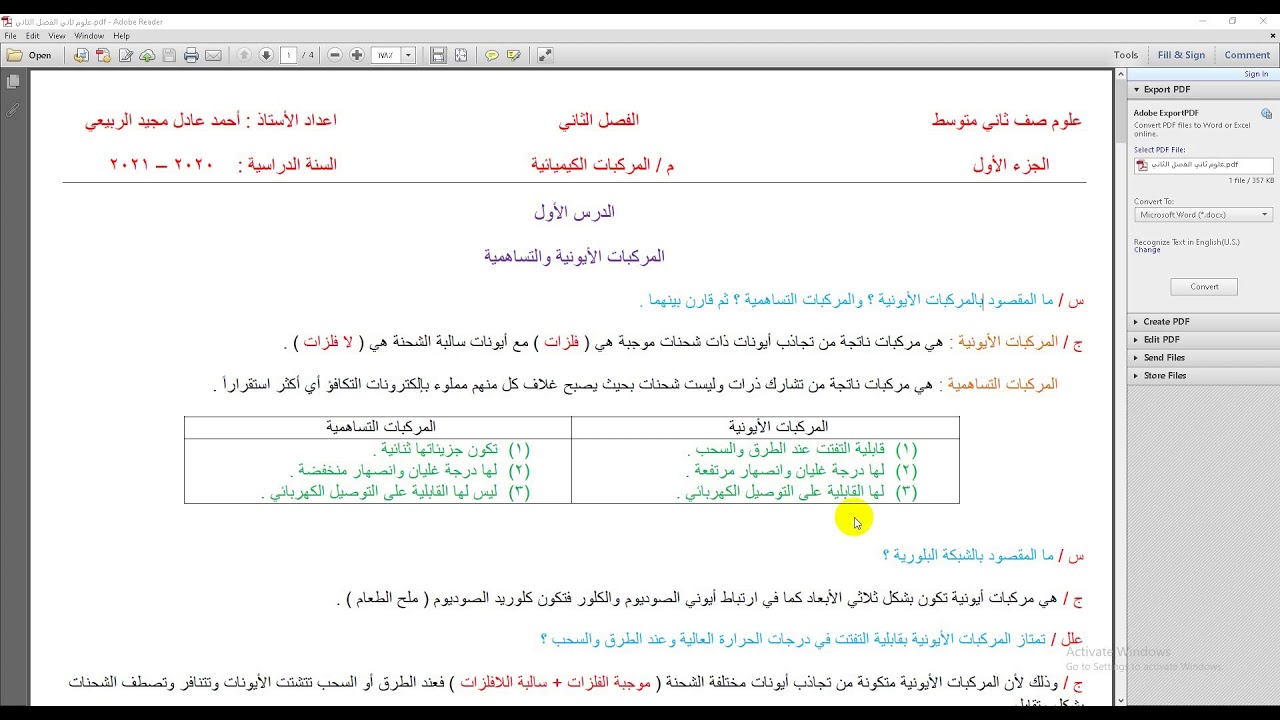
Task: Click the Sign document pencil icon
Action: [125, 55]
